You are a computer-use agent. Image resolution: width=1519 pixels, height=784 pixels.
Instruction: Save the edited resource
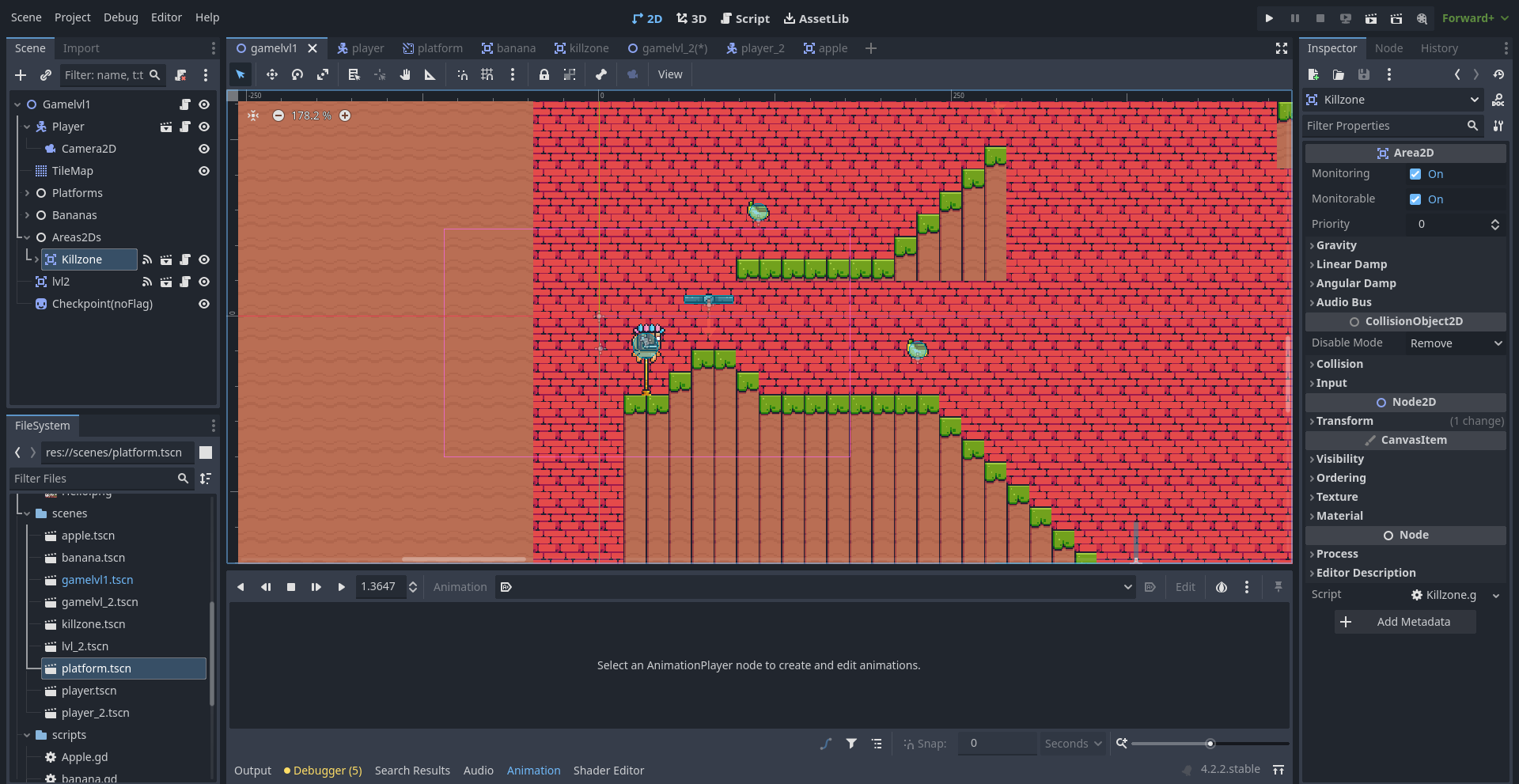point(1364,74)
